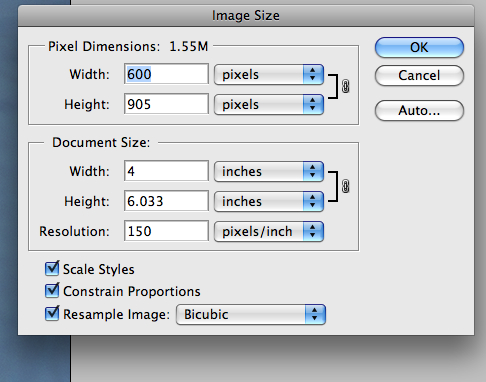Click the document Height field showing 6.033
Image resolution: width=486 pixels, height=382 pixels.
(x=166, y=201)
